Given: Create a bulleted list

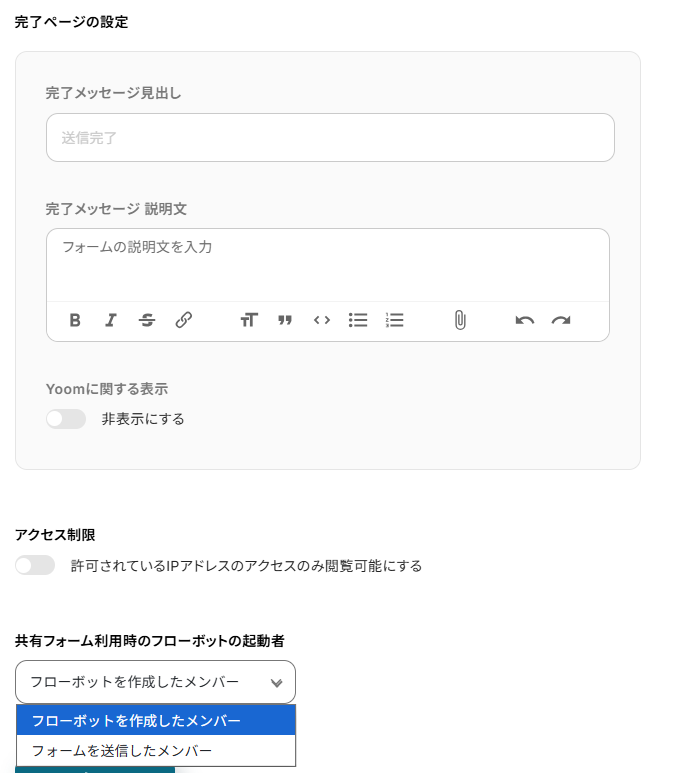Looking at the screenshot, I should [x=358, y=320].
